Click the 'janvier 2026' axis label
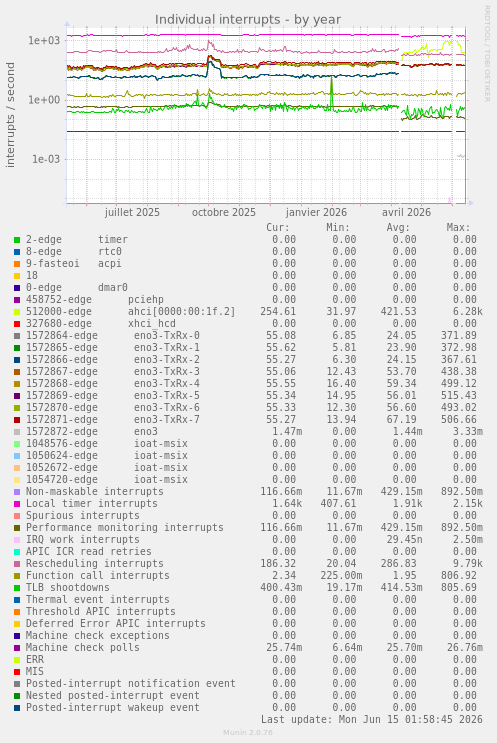Image resolution: width=497 pixels, height=743 pixels. pos(316,212)
